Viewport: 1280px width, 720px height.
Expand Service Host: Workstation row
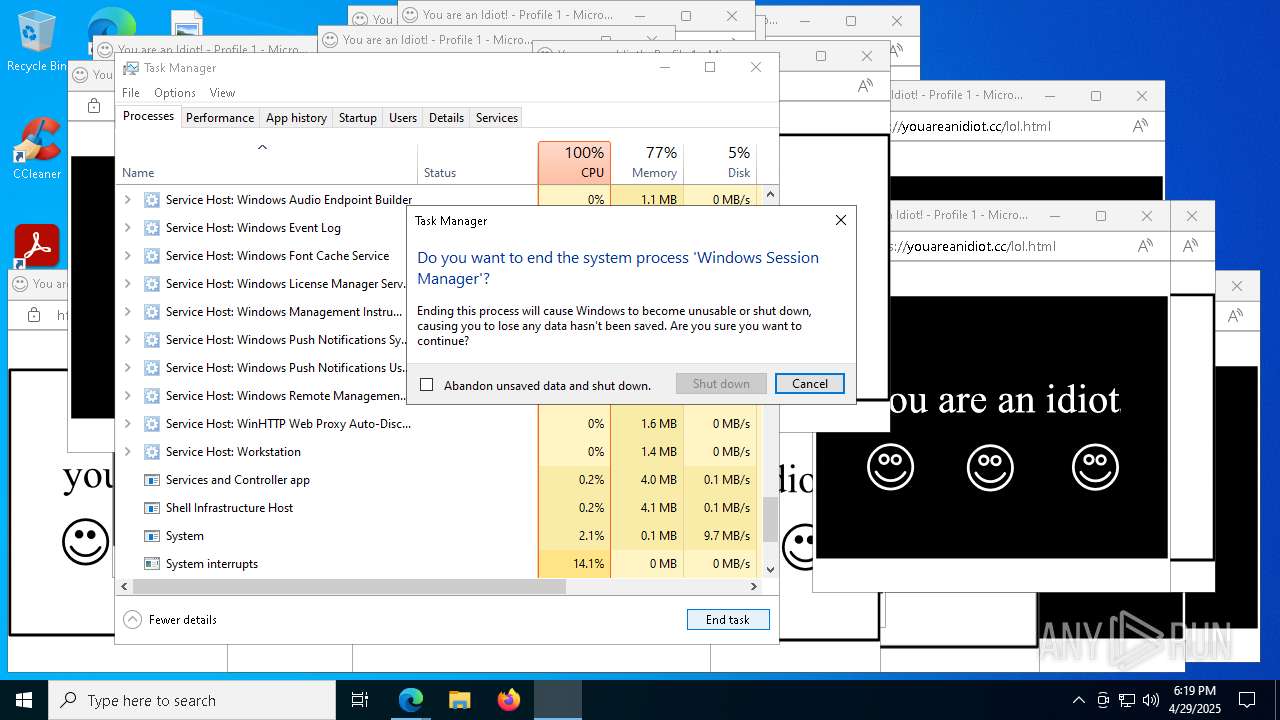pos(127,452)
